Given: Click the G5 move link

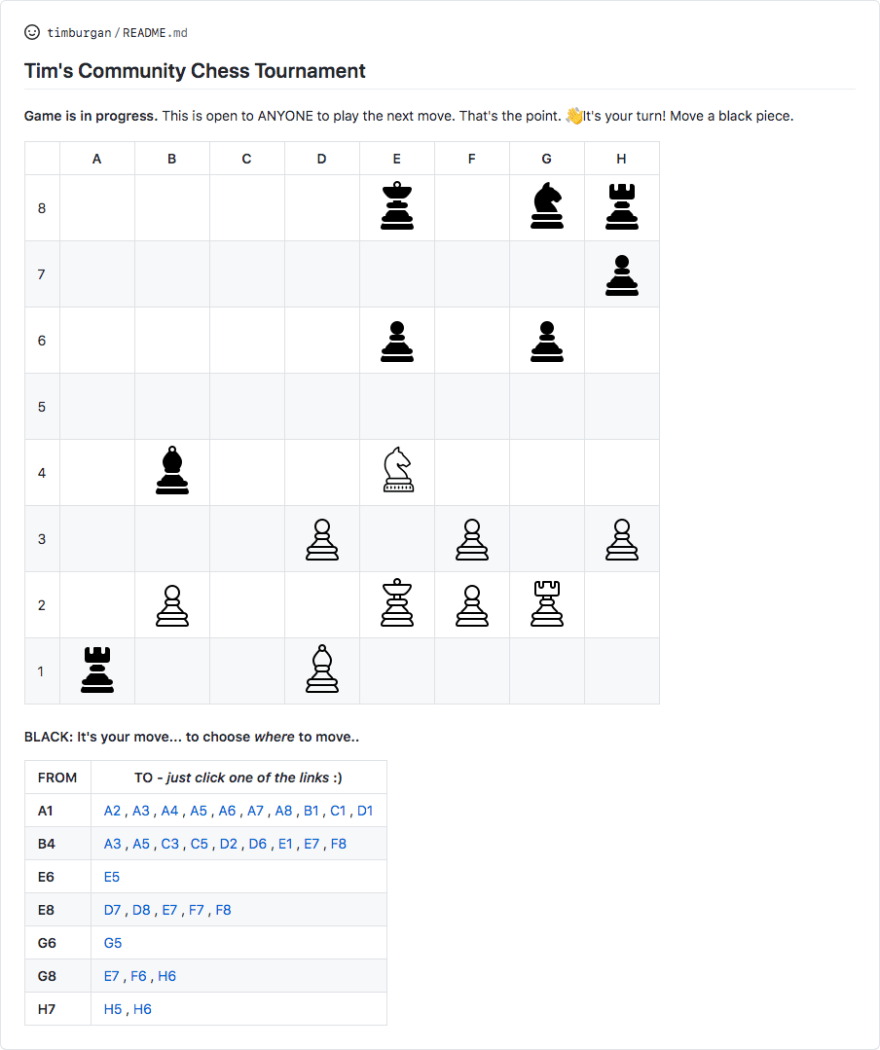Looking at the screenshot, I should tap(113, 943).
